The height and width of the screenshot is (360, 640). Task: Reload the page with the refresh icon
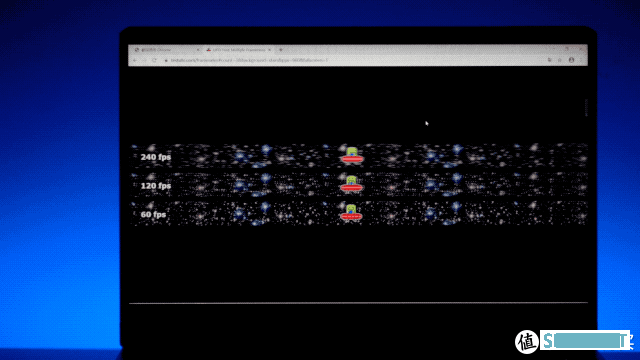(x=154, y=60)
